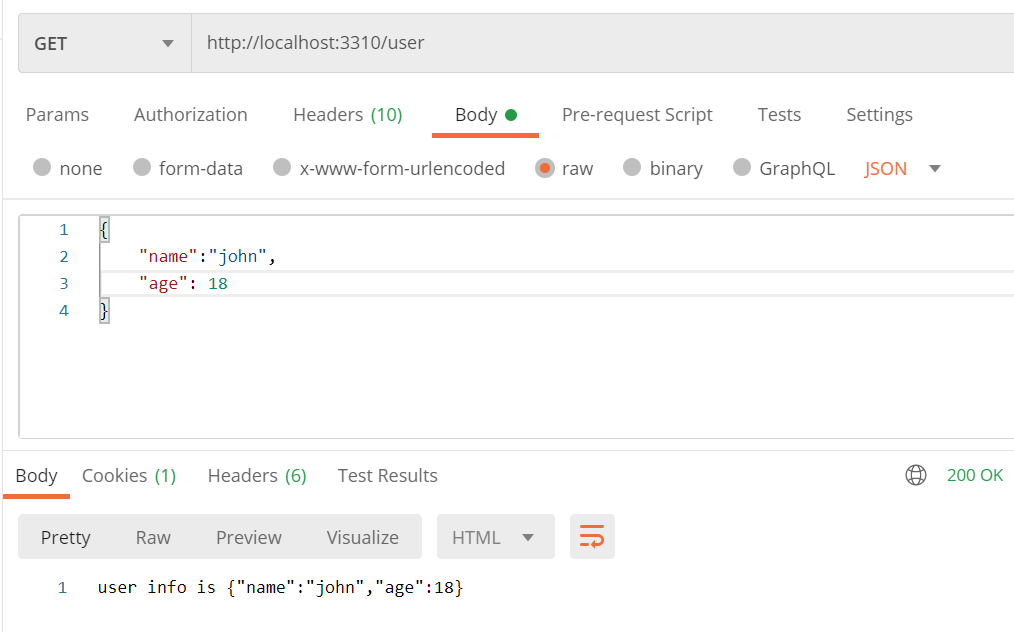The height and width of the screenshot is (632, 1014).
Task: Switch to the Params tab
Action: tap(57, 115)
